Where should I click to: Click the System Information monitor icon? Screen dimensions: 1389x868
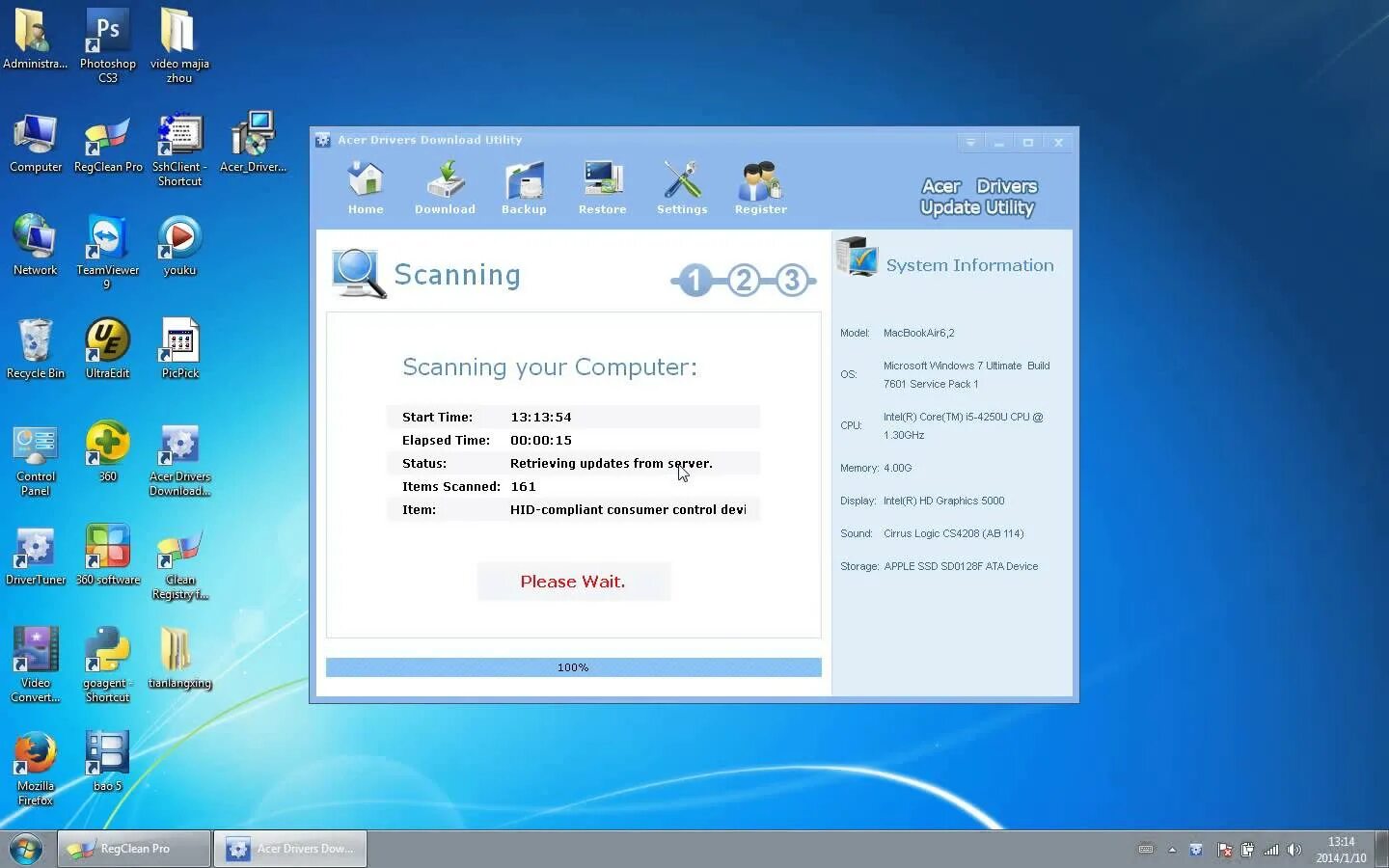tap(857, 258)
